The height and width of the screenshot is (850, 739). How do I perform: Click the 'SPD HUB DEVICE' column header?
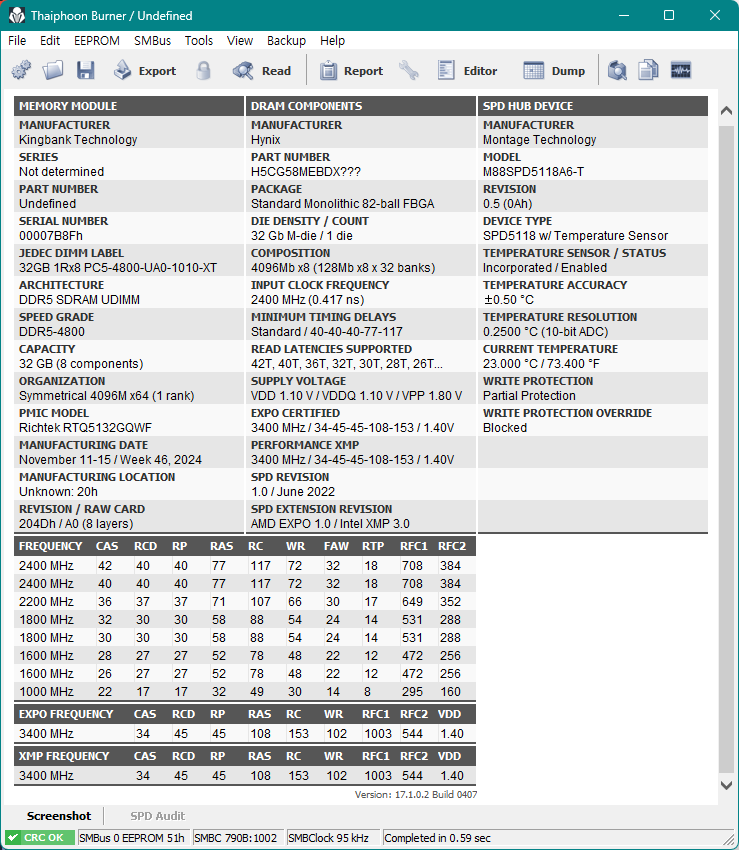(593, 106)
